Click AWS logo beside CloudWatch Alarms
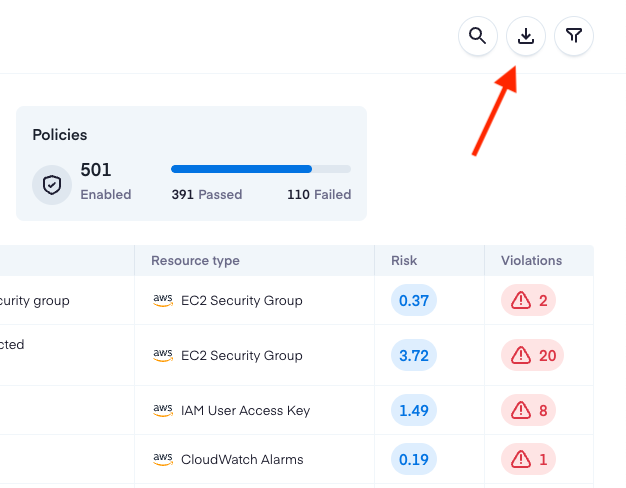The height and width of the screenshot is (488, 626). pyautogui.click(x=163, y=459)
